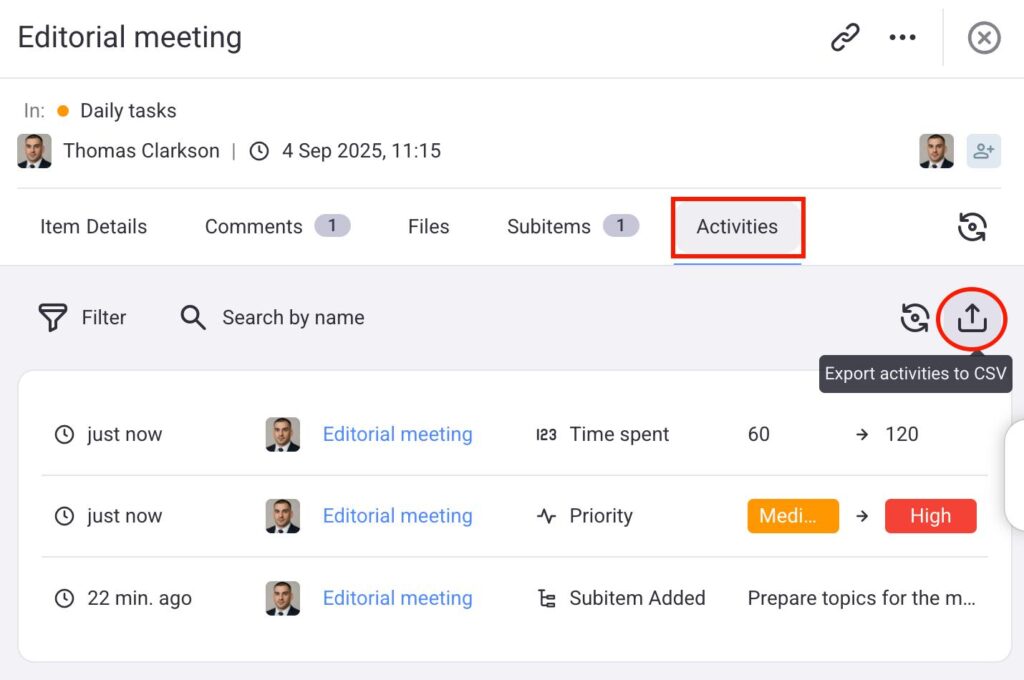Click the refresh icon beside the tabs
Image resolution: width=1024 pixels, height=680 pixels.
click(972, 227)
